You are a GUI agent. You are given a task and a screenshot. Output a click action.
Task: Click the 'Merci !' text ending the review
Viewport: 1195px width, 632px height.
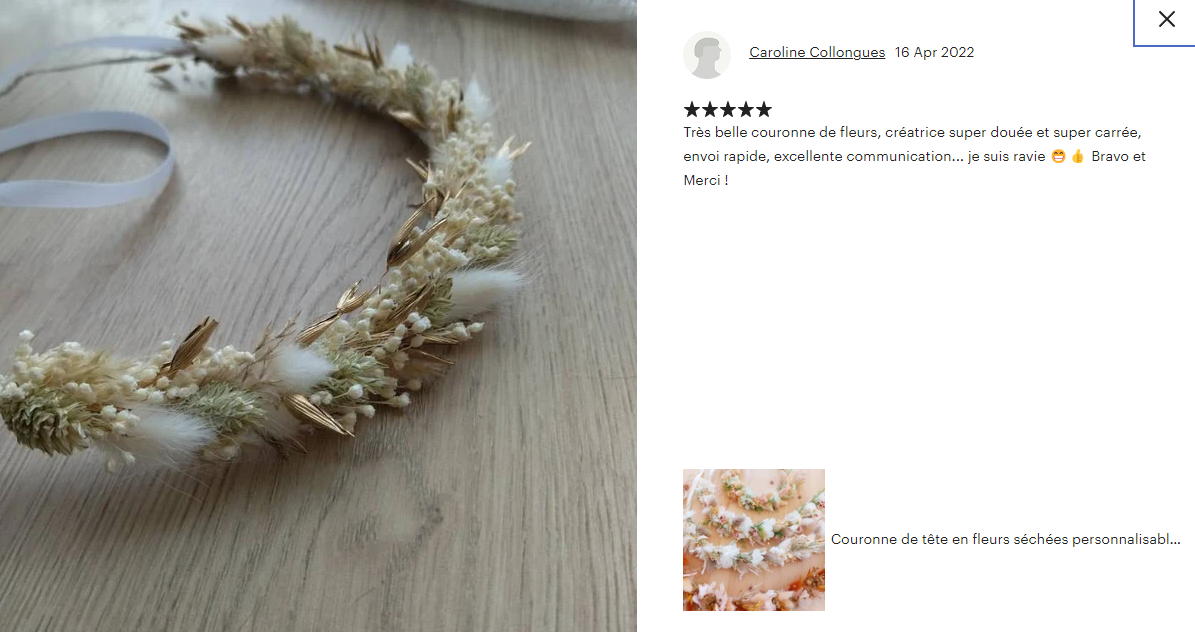pos(706,180)
